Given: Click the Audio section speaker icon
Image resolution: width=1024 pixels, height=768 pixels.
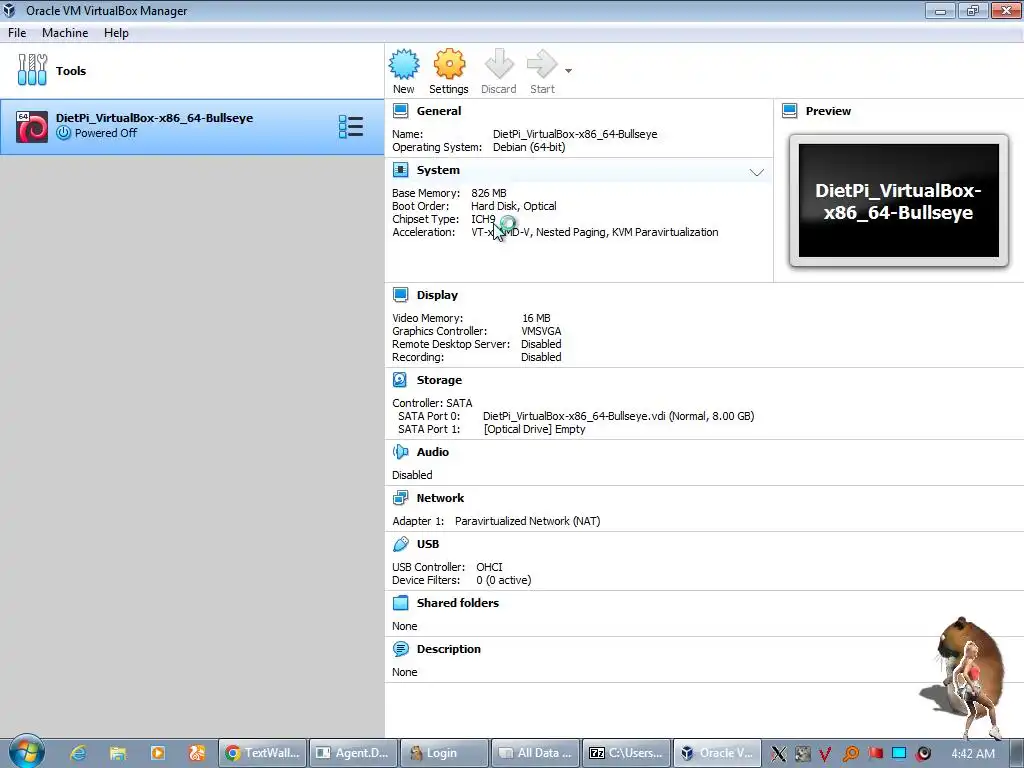Looking at the screenshot, I should tap(400, 451).
